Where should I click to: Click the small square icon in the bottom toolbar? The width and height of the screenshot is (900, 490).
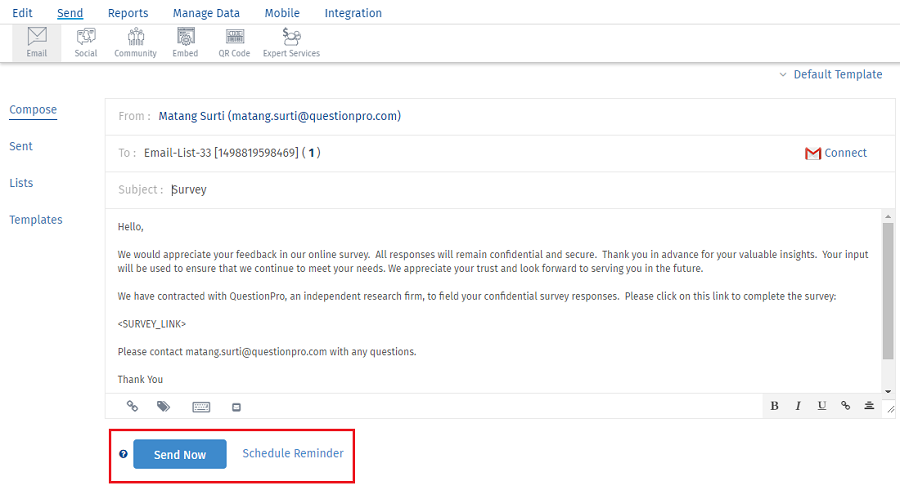pyautogui.click(x=236, y=407)
